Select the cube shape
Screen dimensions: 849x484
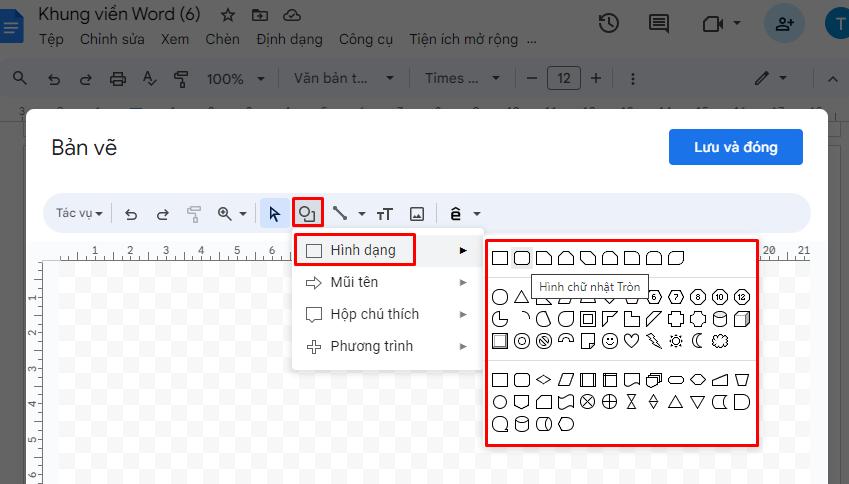(x=741, y=319)
